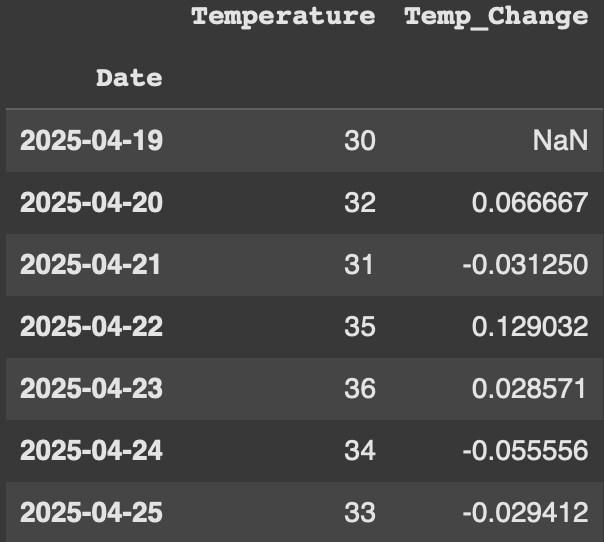Select the 2025-04-22 date row label
The width and height of the screenshot is (604, 542).
point(91,326)
